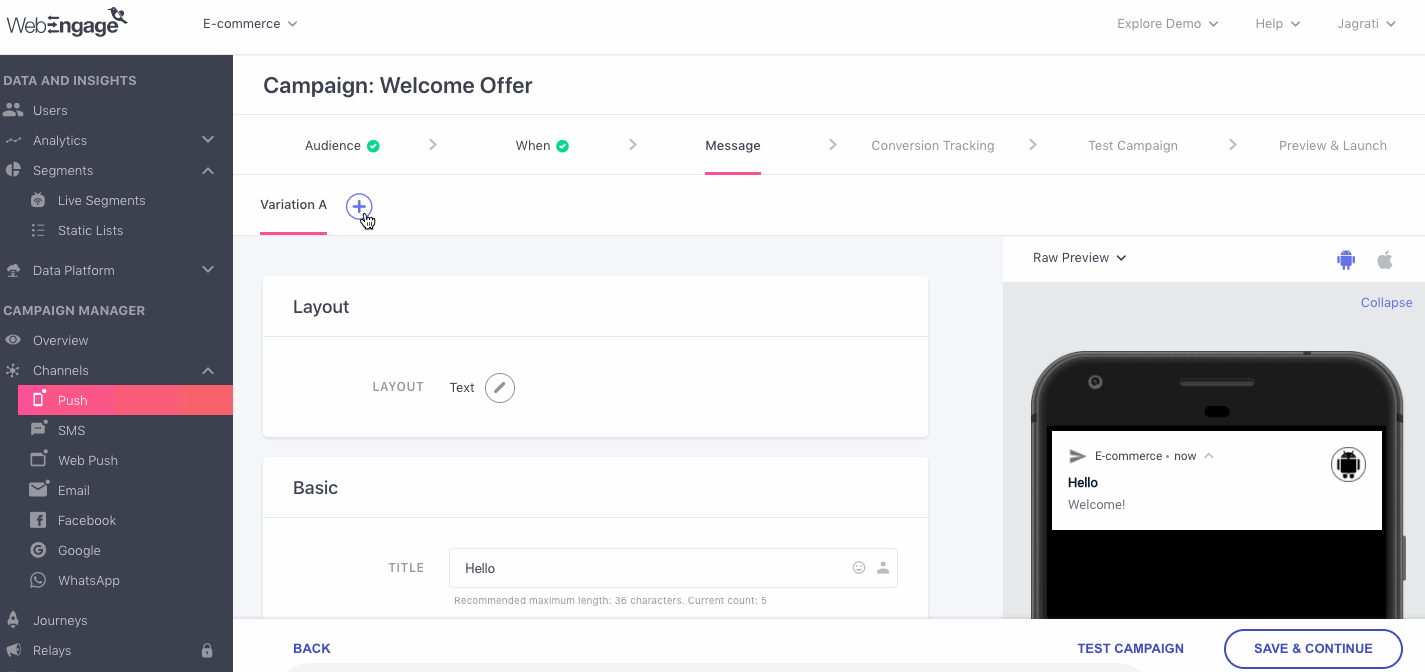Image resolution: width=1425 pixels, height=672 pixels.
Task: Select the Variation A tab
Action: [293, 205]
